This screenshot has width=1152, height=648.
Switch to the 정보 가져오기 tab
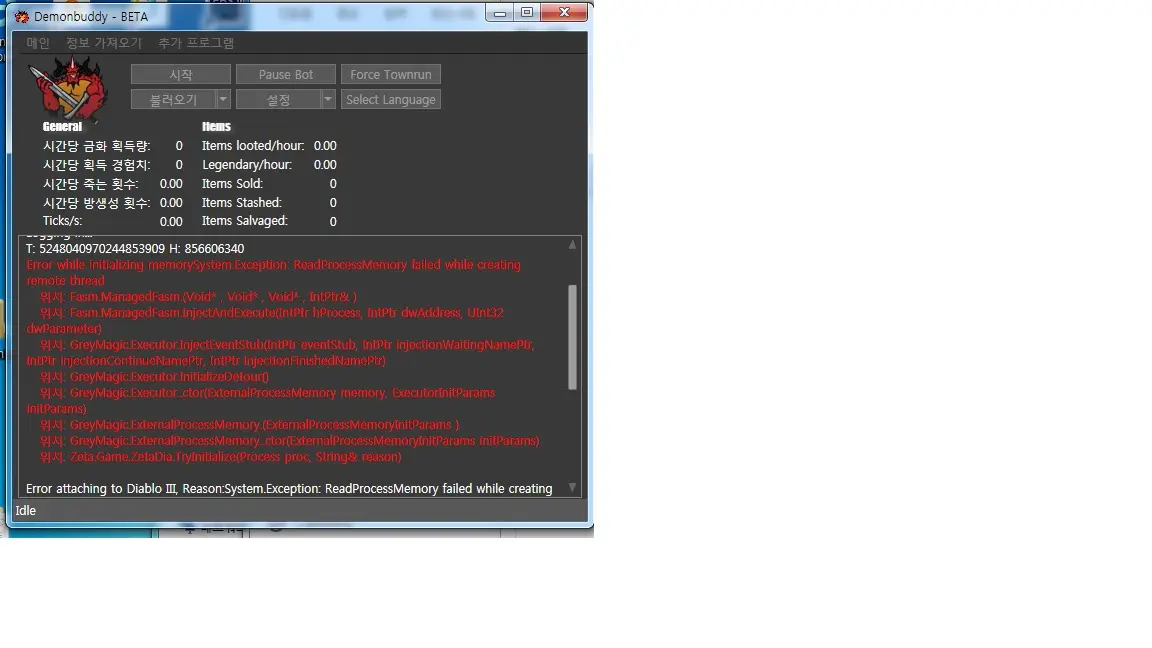pyautogui.click(x=104, y=43)
